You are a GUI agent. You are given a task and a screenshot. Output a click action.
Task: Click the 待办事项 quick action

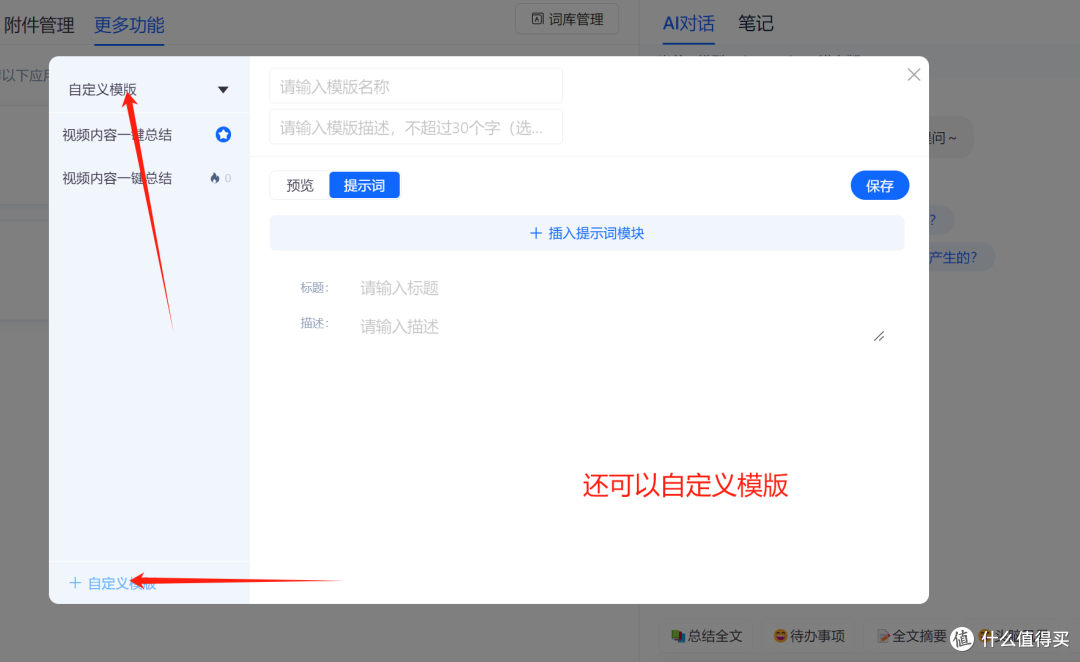(809, 636)
